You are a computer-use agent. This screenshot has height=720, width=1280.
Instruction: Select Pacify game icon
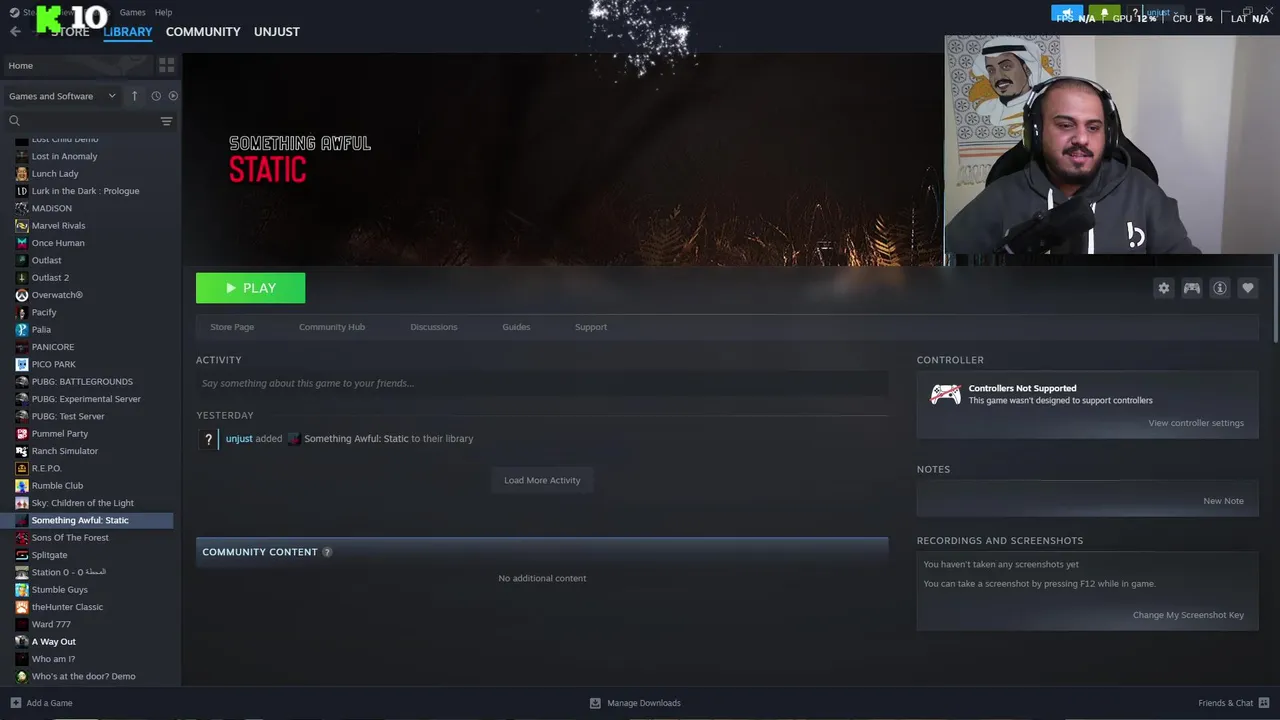coord(22,312)
